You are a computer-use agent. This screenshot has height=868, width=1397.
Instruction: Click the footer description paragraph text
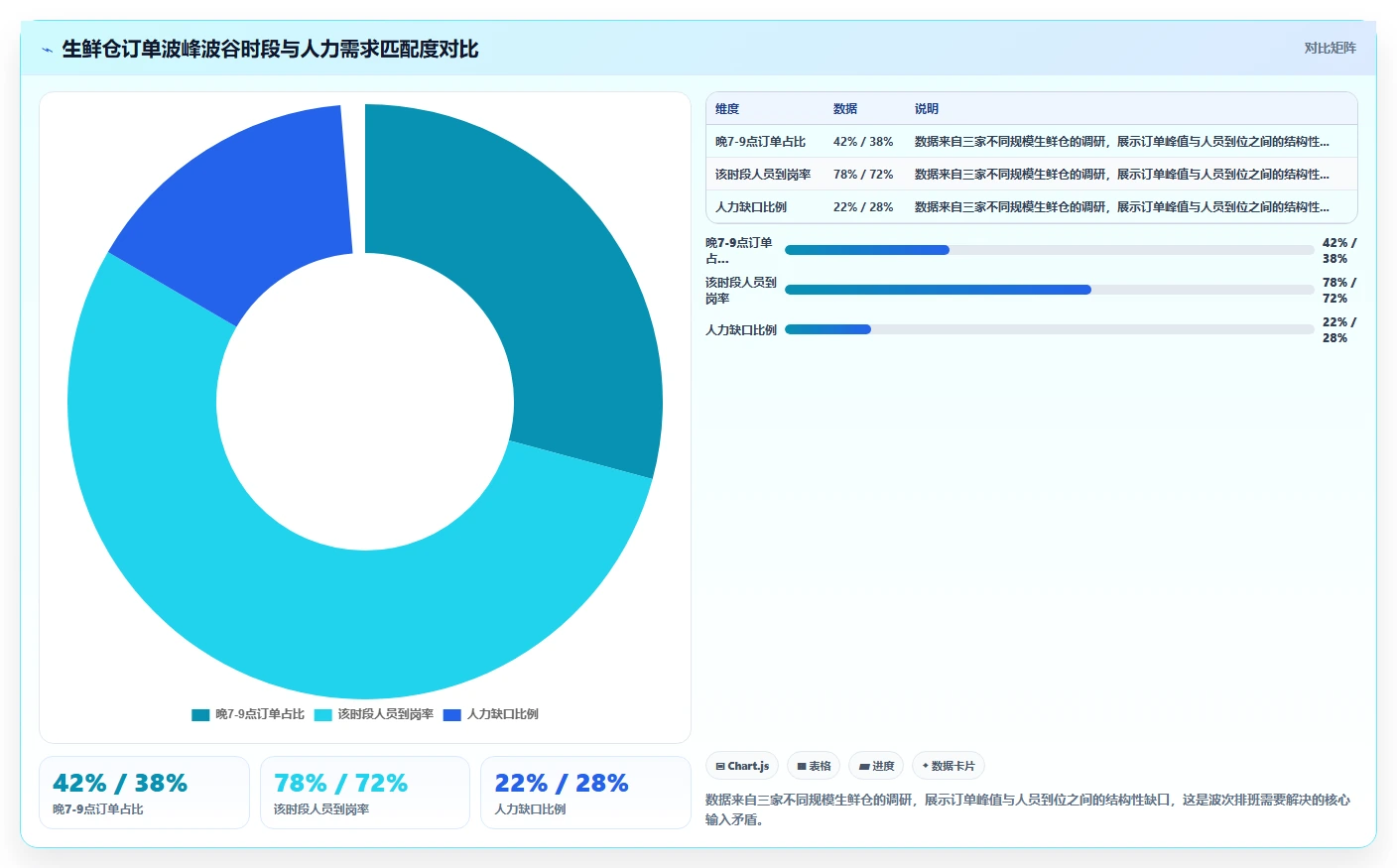(1028, 809)
